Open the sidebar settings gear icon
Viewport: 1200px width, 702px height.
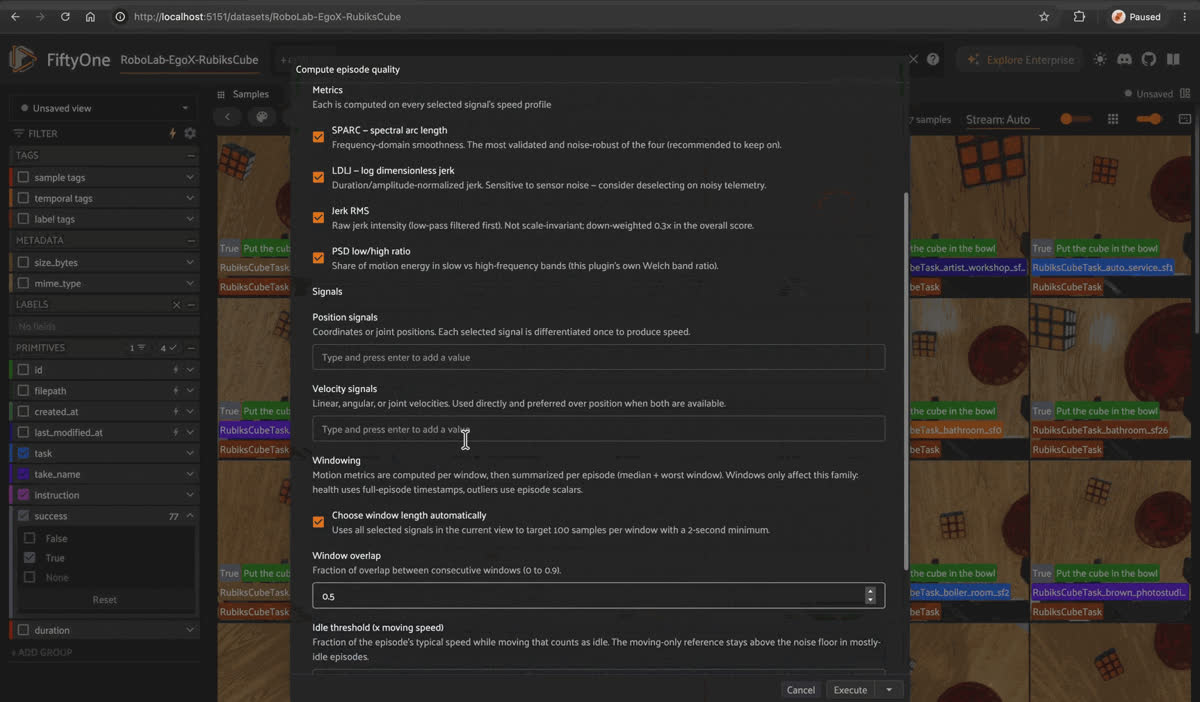coord(190,133)
